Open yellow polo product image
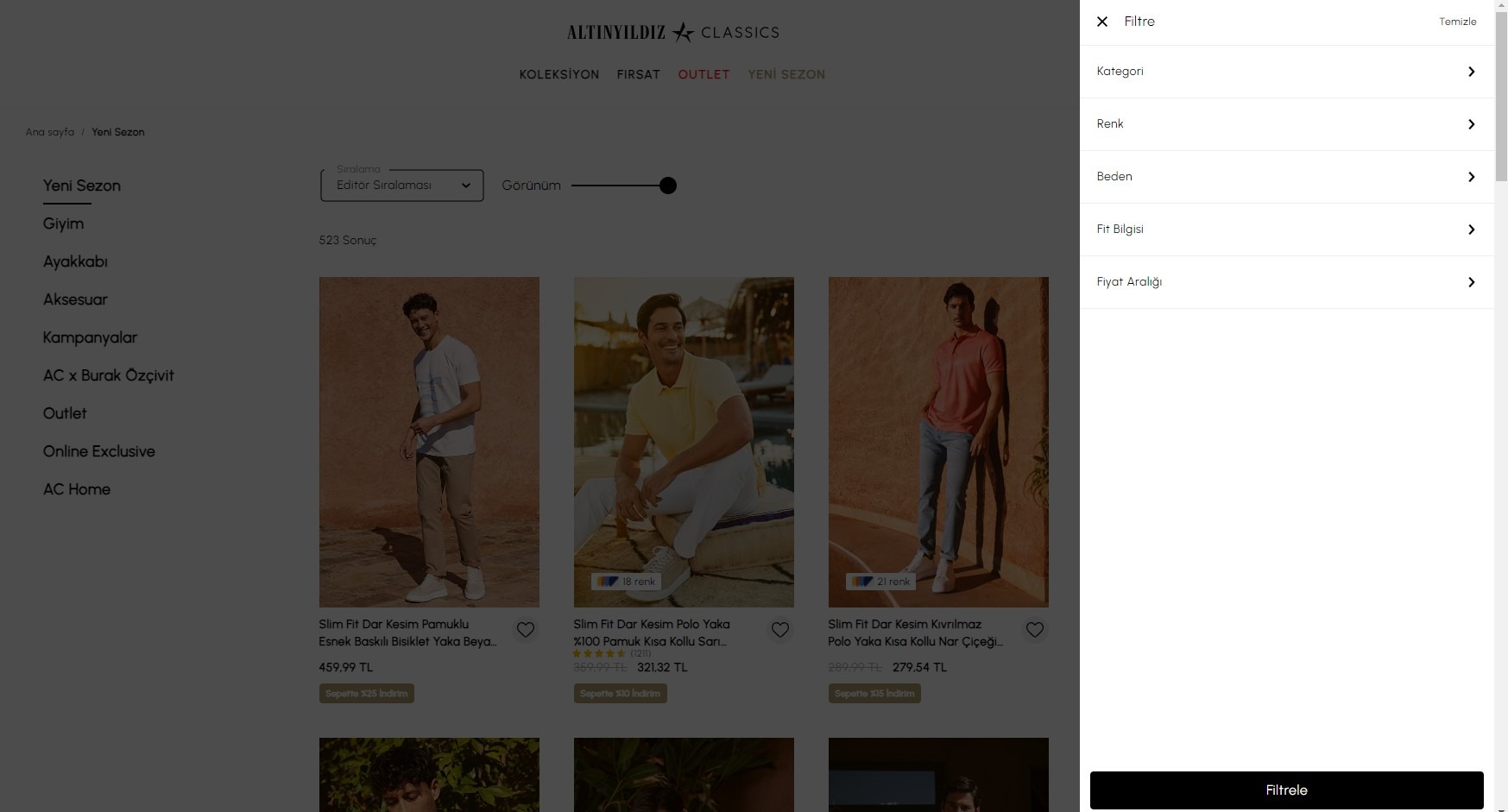The width and height of the screenshot is (1508, 812). pos(684,442)
